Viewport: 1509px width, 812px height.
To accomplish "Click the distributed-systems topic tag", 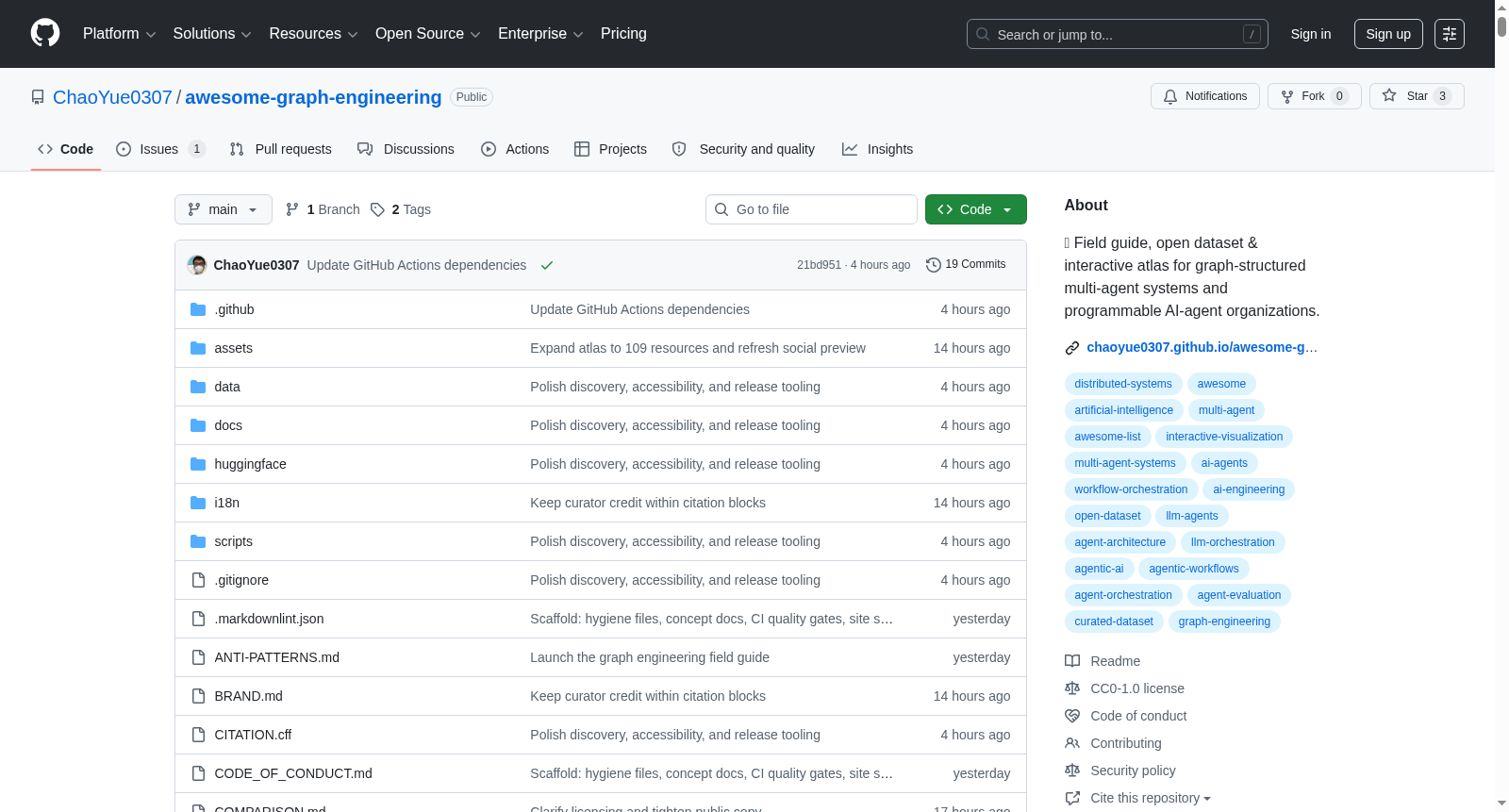I will (x=1123, y=384).
